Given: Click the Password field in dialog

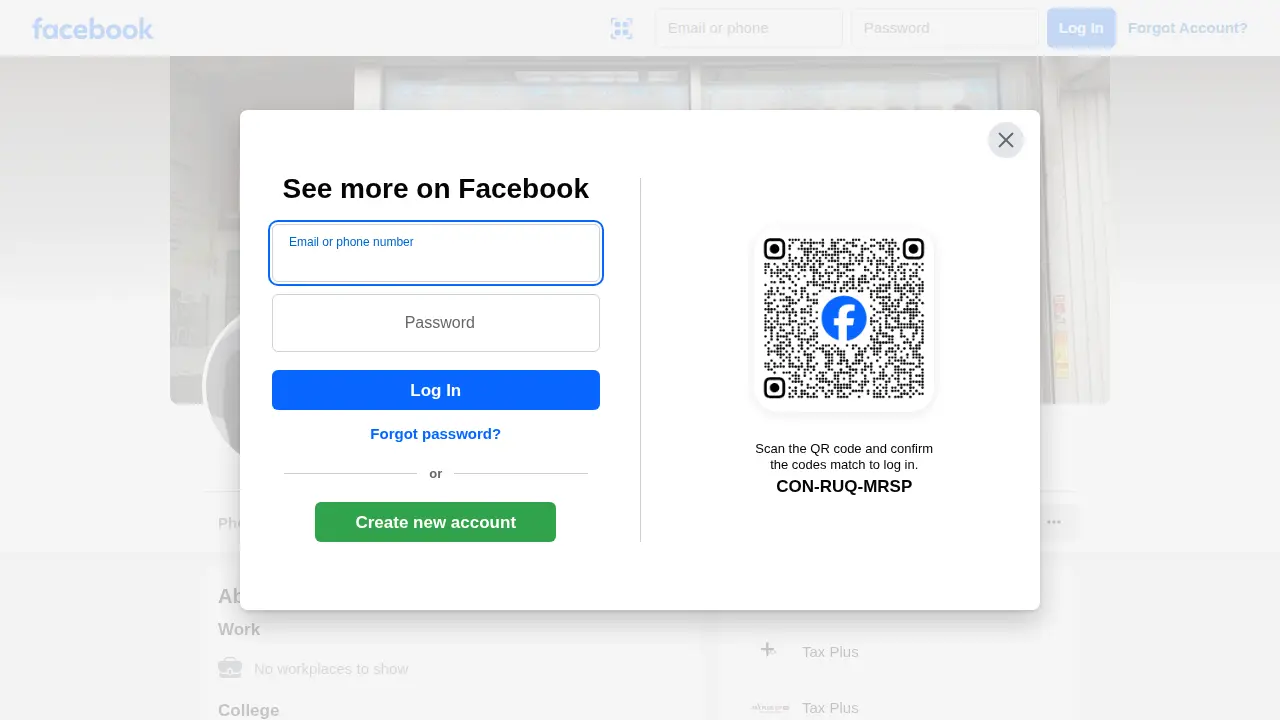Looking at the screenshot, I should click(x=436, y=323).
